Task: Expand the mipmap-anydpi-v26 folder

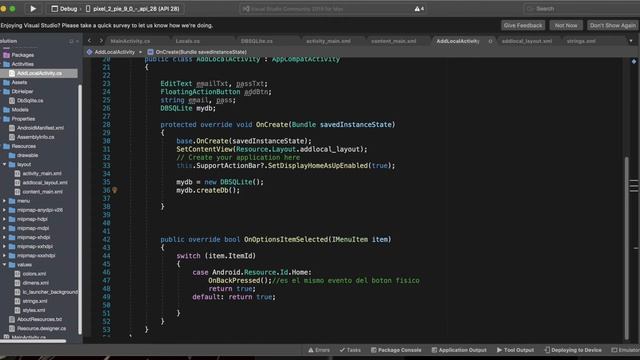Action: click(4, 210)
